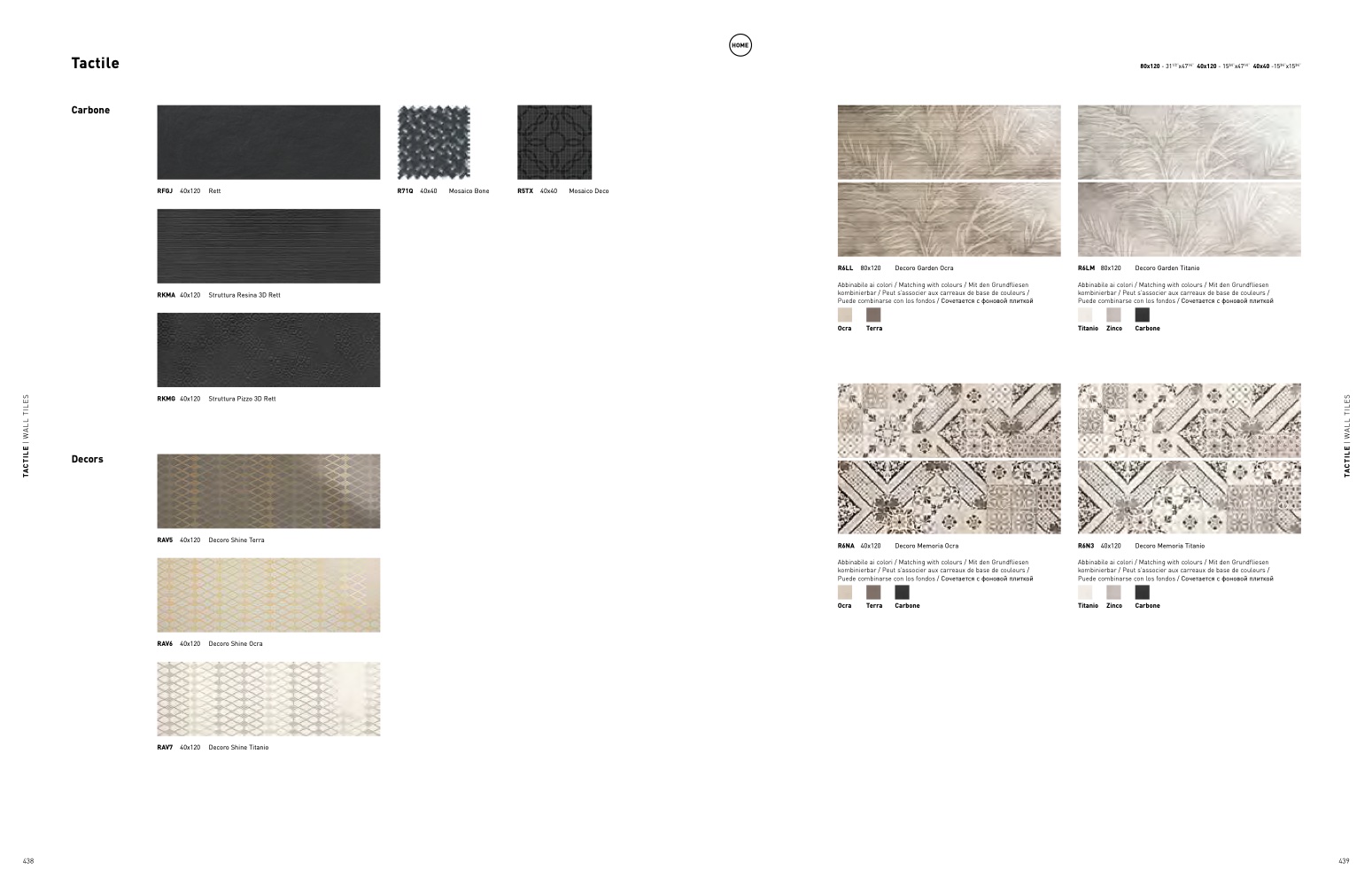The height and width of the screenshot is (886, 1372).
Task: Select the RF0J Rett carbone tile image
Action: tap(268, 143)
